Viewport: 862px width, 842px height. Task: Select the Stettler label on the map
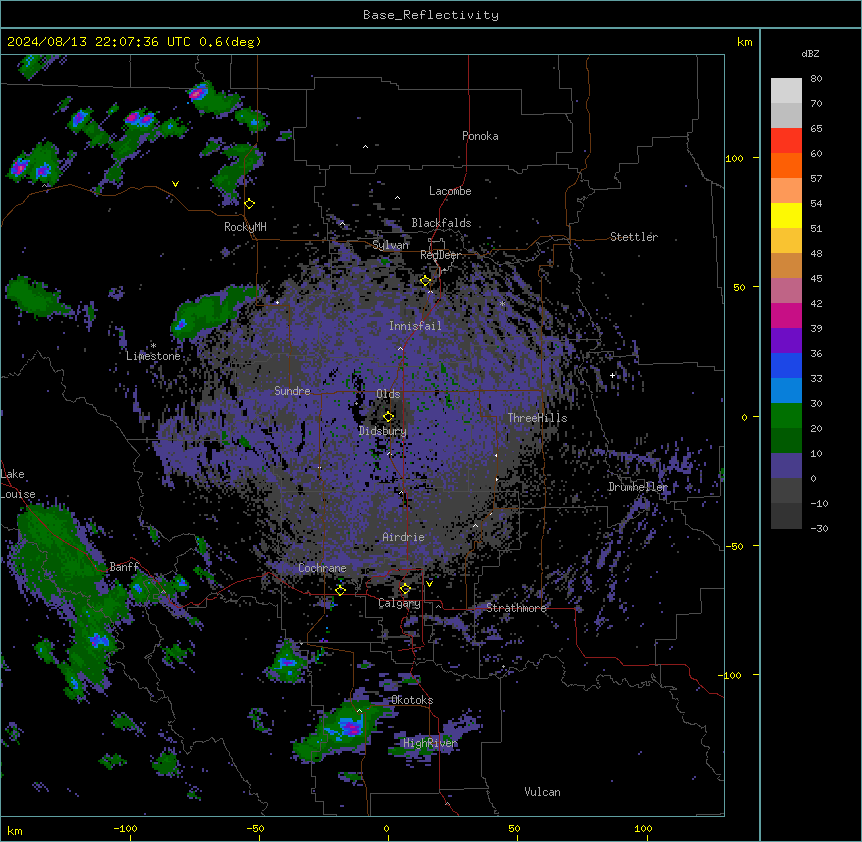(634, 237)
